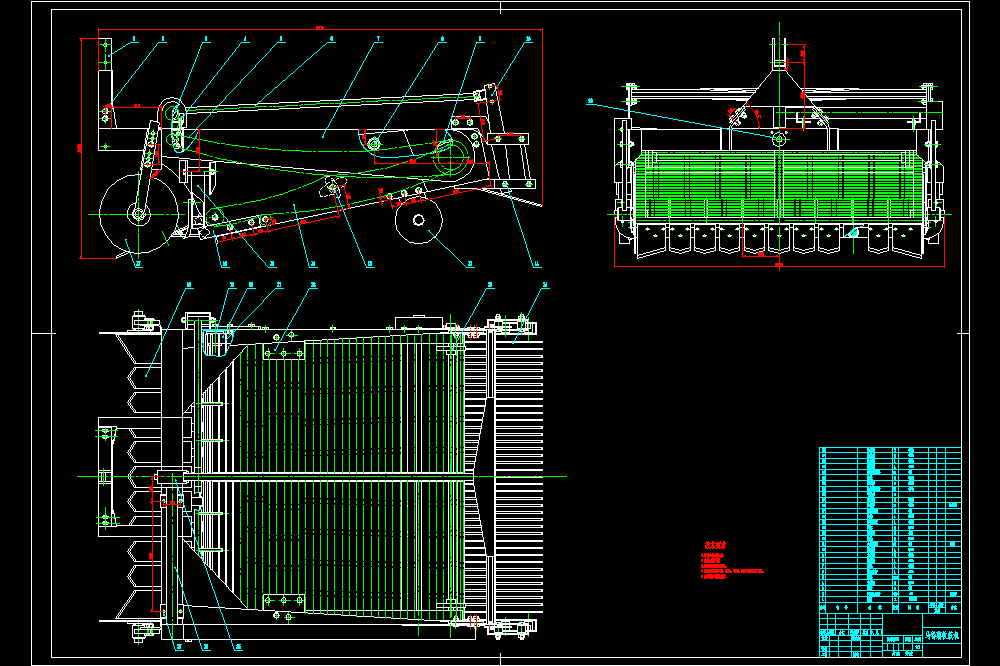Click the red overall height dimension in side view
1000x666 pixels.
pyautogui.click(x=81, y=148)
